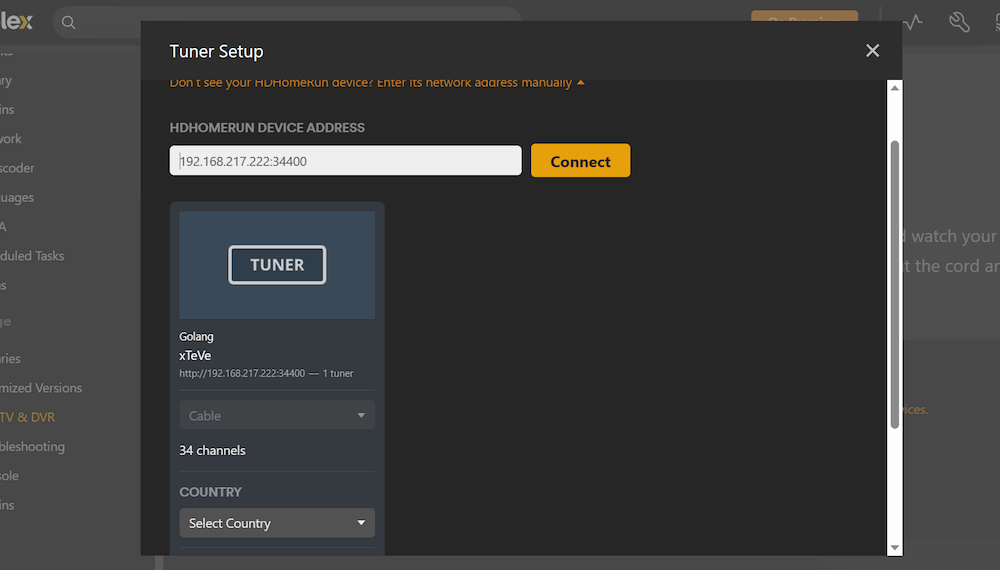Click the HDHomeRun device address field

click(x=345, y=161)
